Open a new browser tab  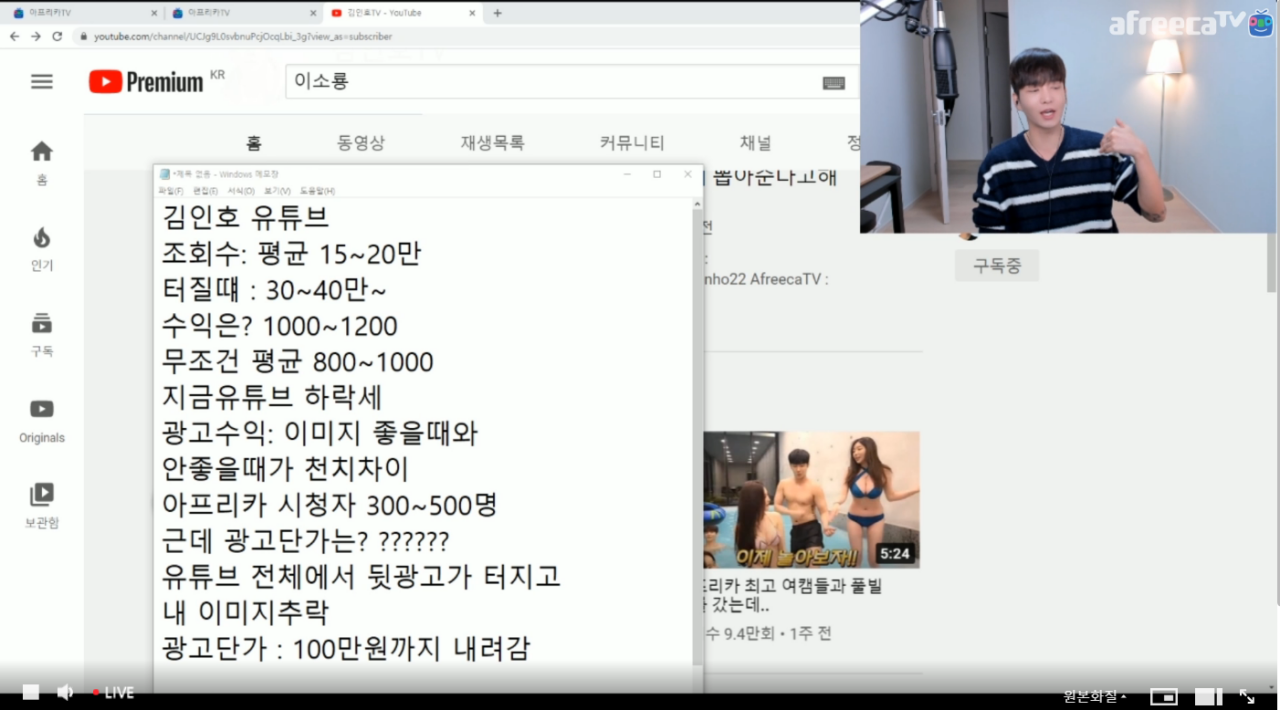click(498, 13)
